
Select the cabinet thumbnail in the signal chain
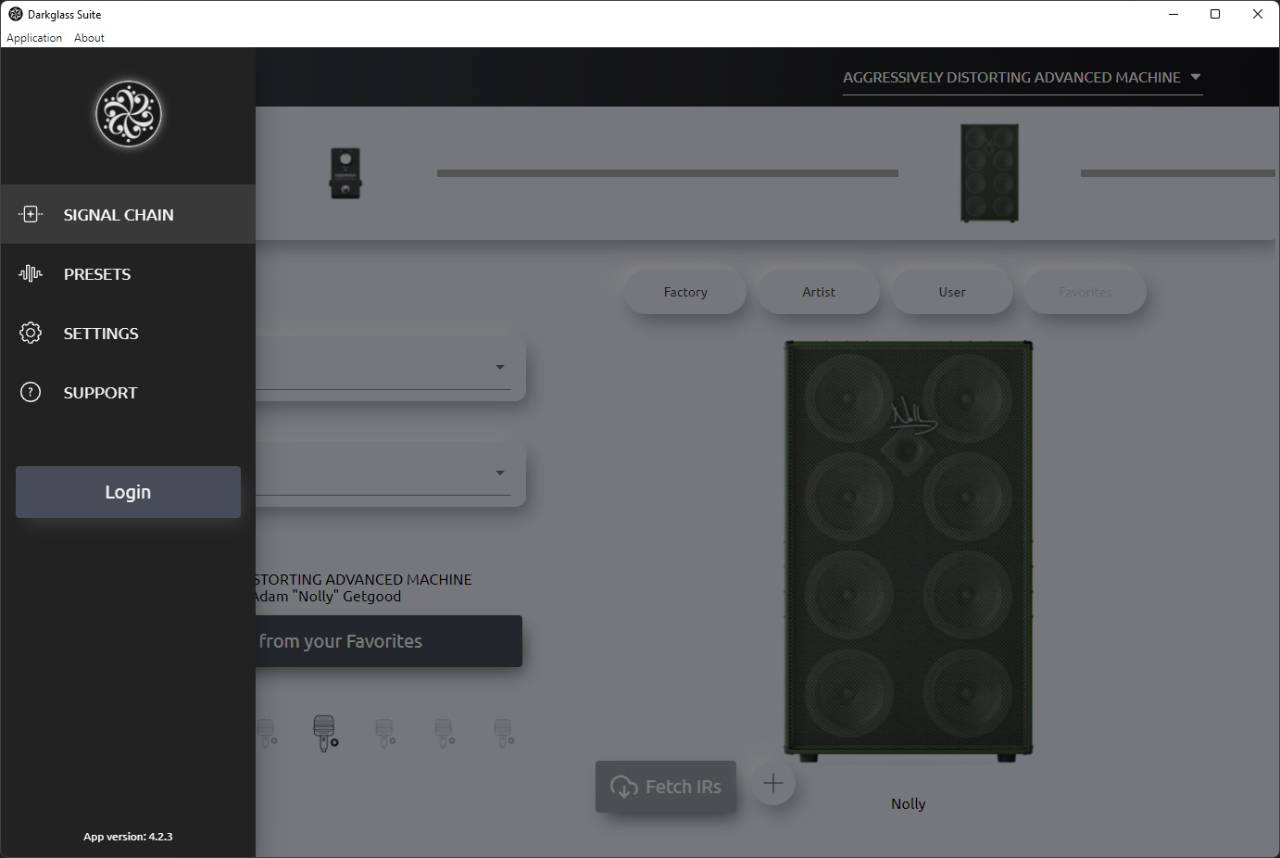pyautogui.click(x=989, y=173)
